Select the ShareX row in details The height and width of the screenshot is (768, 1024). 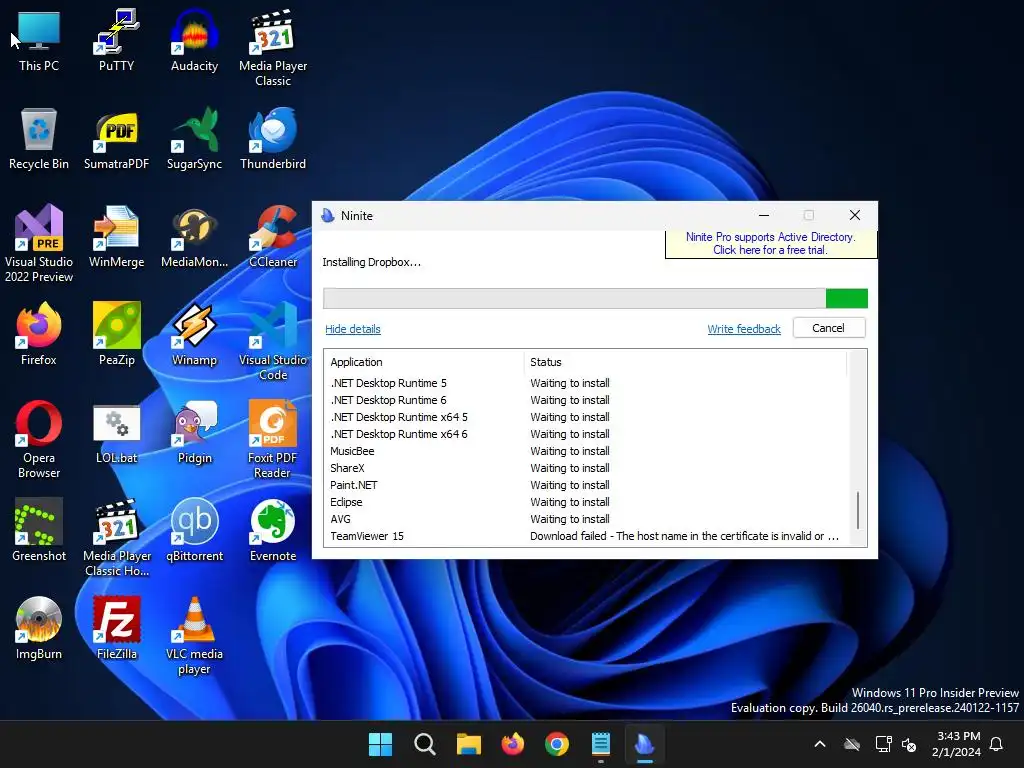point(586,468)
